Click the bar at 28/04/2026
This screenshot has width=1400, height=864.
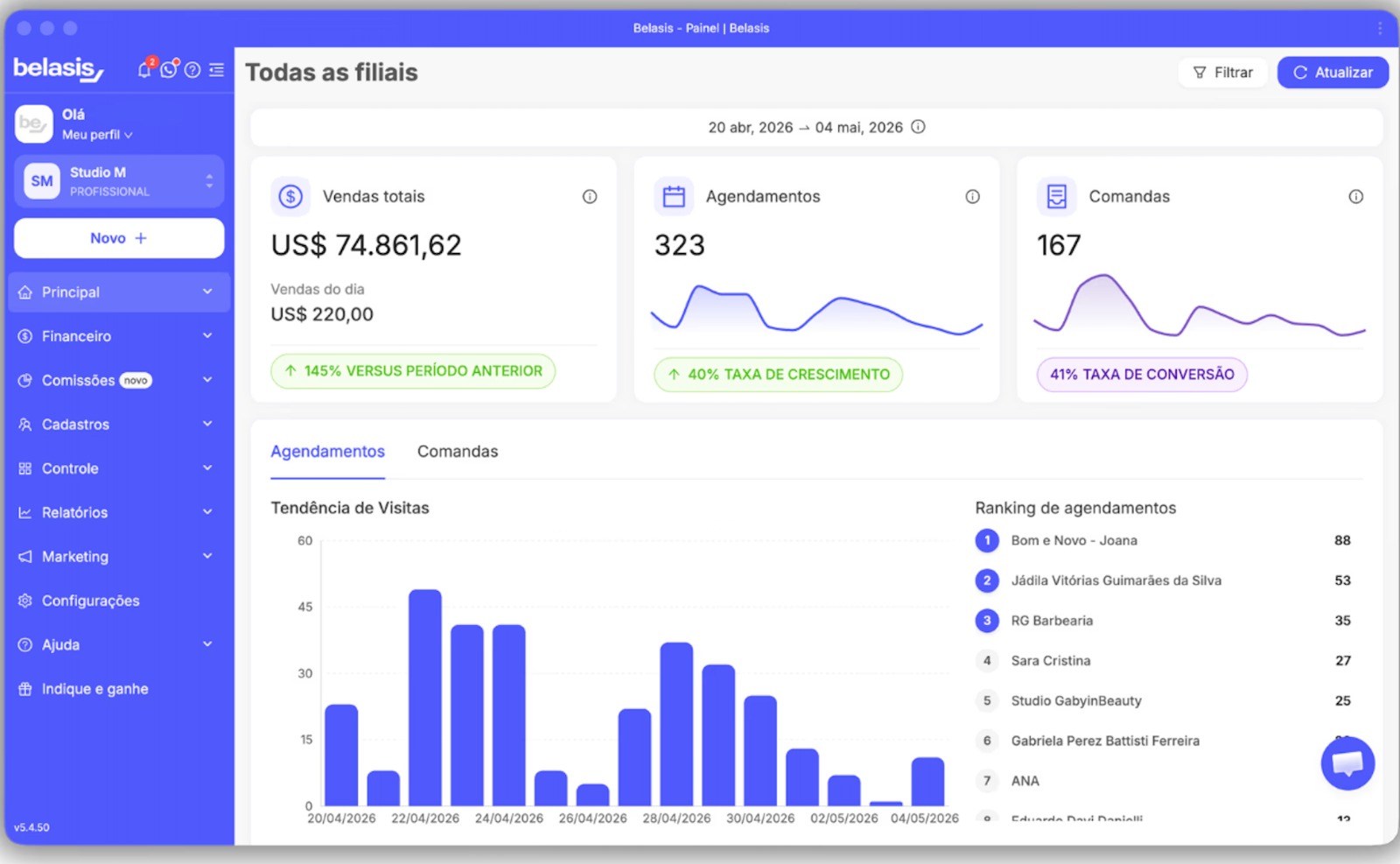point(676,724)
